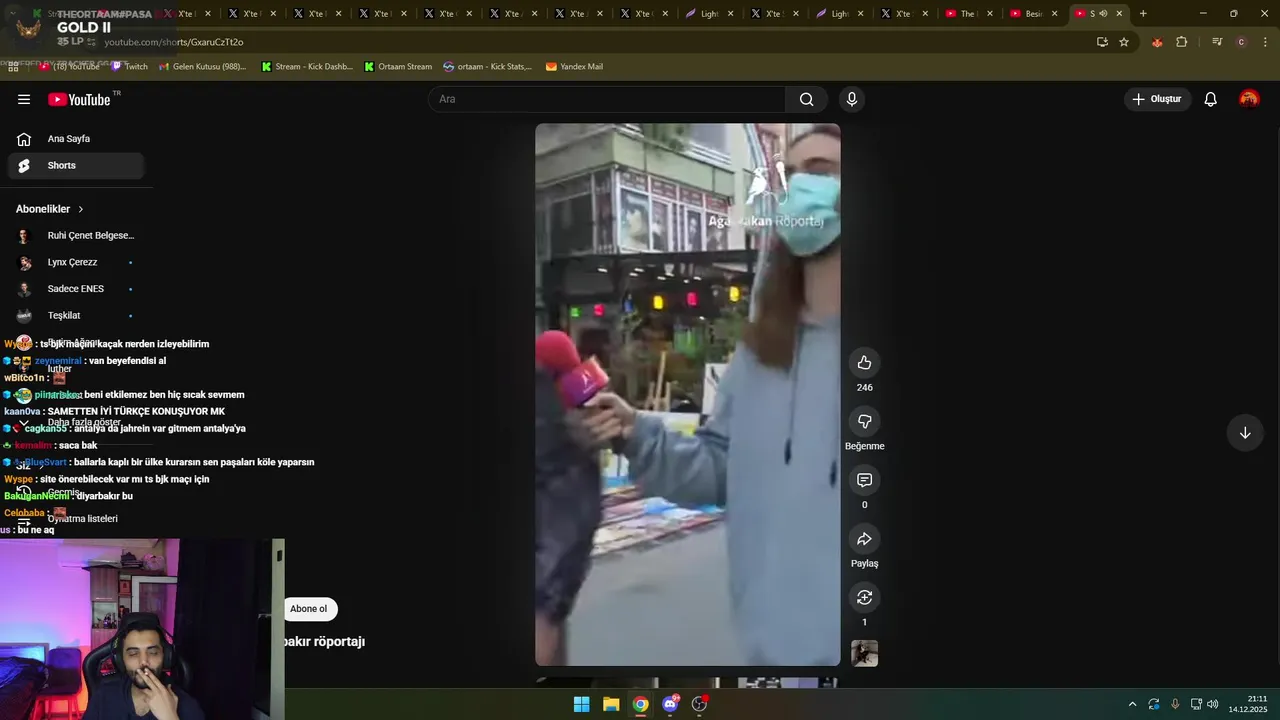Mute the playing Shorts tab audio

pos(1103,14)
